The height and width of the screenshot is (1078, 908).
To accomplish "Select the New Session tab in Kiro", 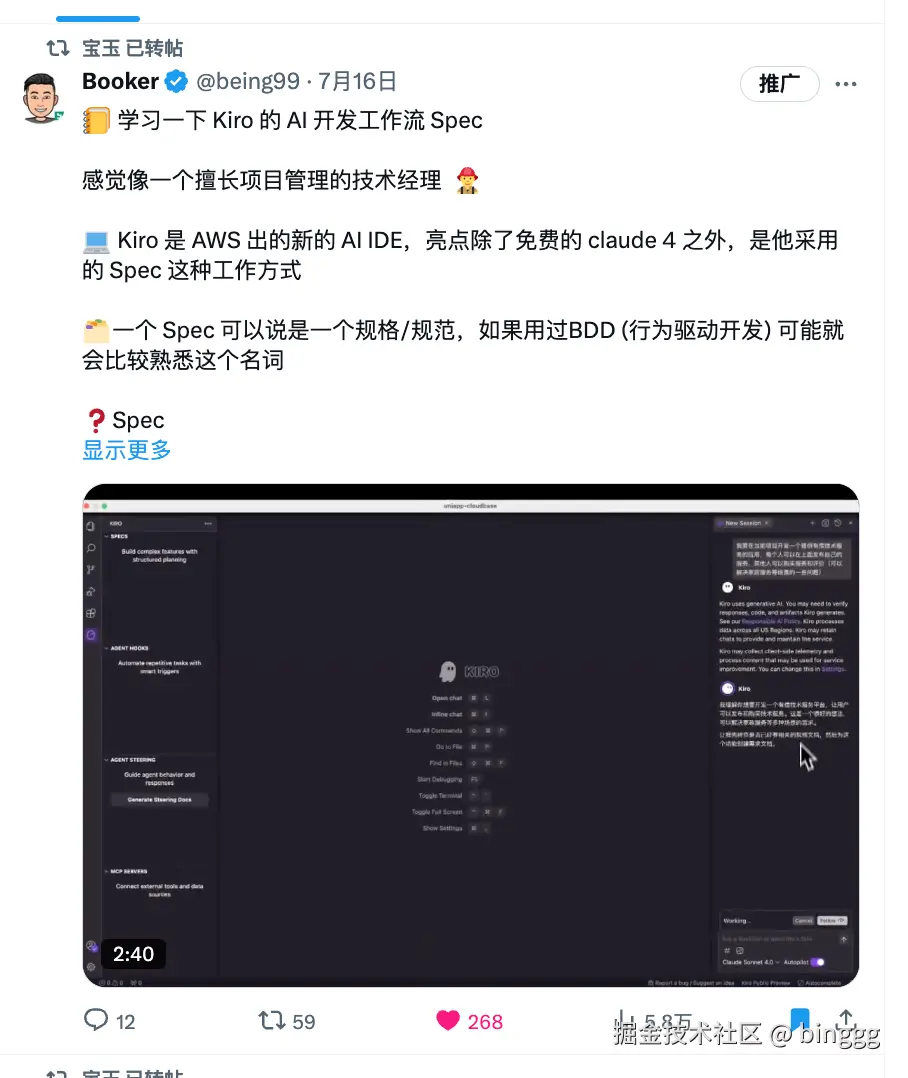I will click(744, 523).
